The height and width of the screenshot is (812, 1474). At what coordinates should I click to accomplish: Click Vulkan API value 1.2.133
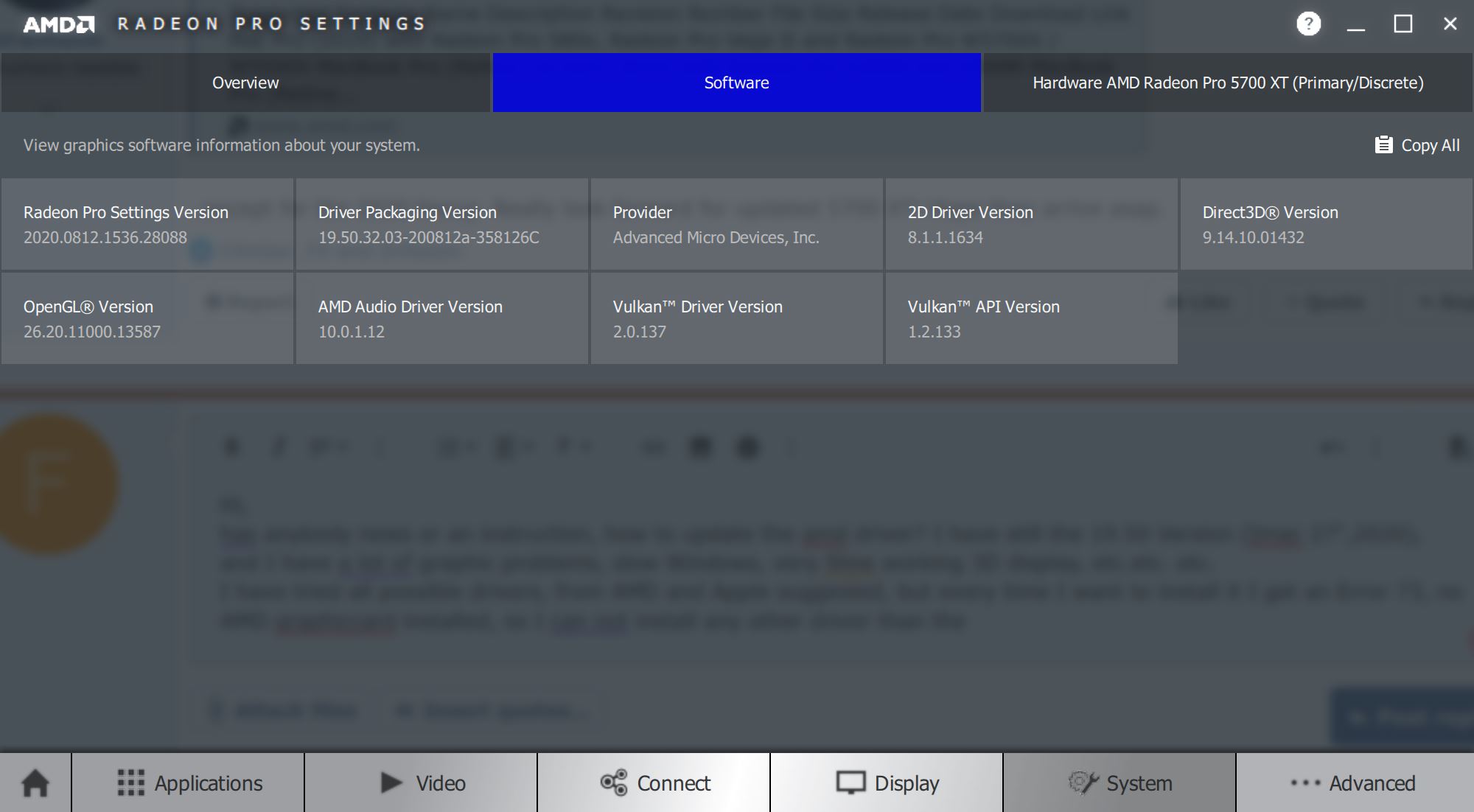pos(935,332)
